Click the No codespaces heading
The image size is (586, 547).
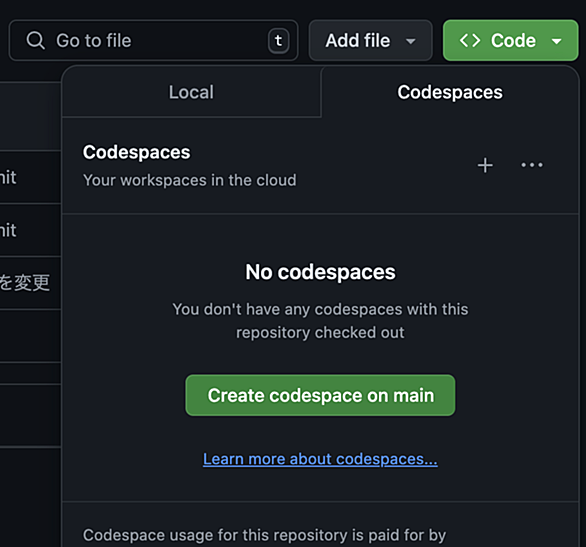coord(320,272)
